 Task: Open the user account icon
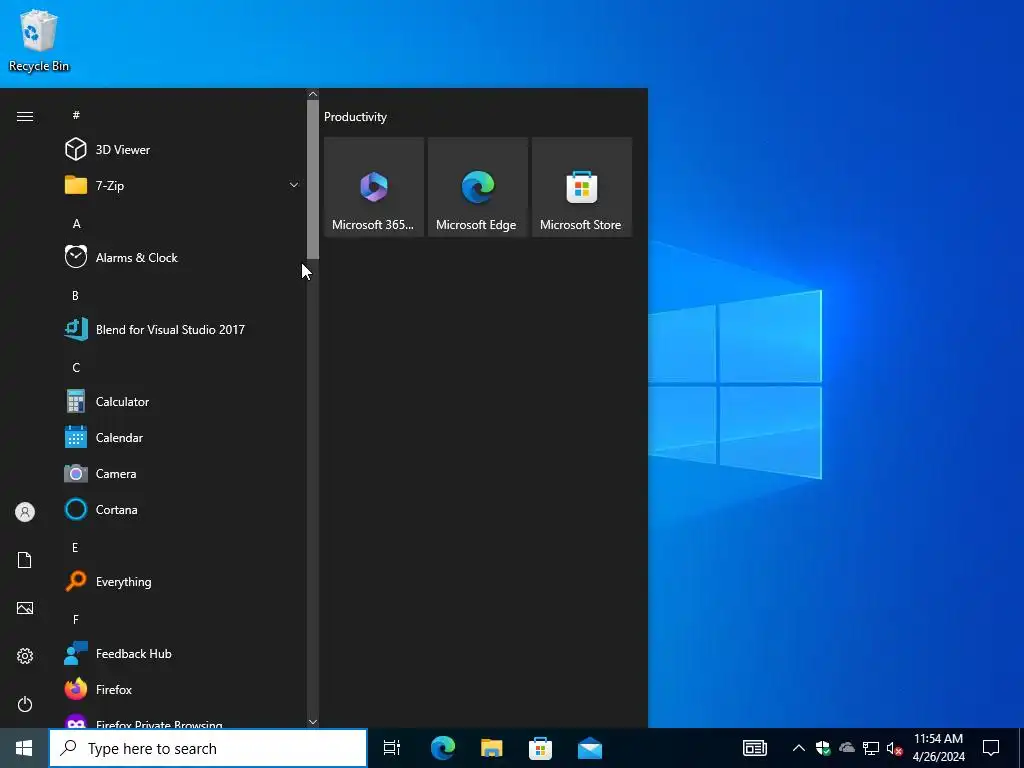(x=25, y=512)
